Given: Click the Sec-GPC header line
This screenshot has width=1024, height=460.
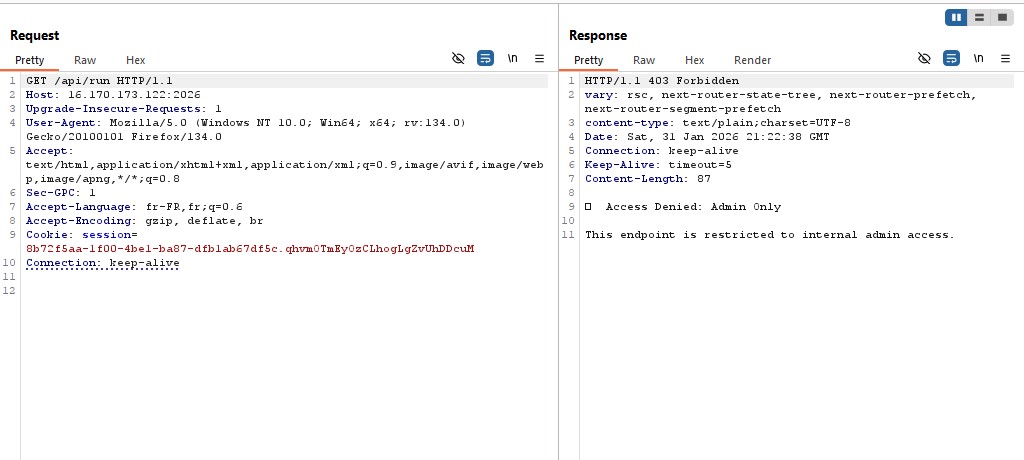Looking at the screenshot, I should pyautogui.click(x=61, y=193).
